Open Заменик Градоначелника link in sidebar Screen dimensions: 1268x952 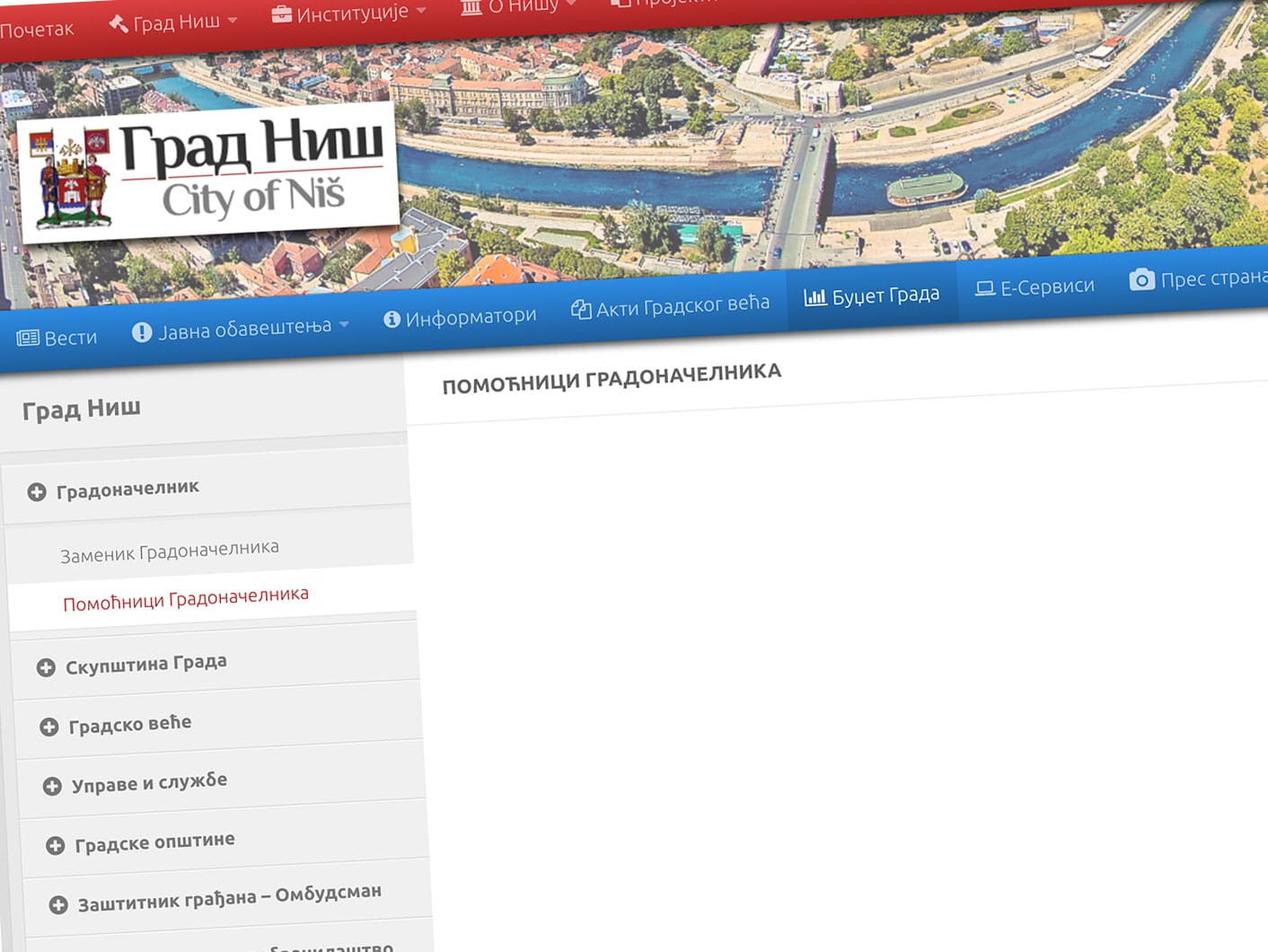click(x=169, y=551)
